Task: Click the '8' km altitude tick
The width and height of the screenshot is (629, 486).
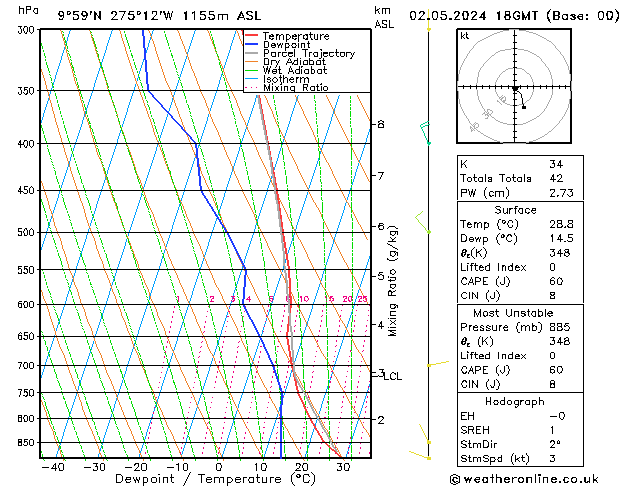Action: click(381, 124)
